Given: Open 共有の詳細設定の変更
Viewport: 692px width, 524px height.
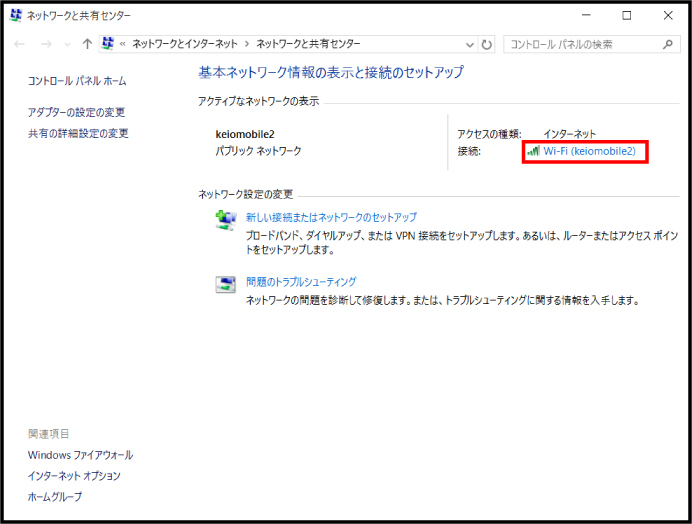Looking at the screenshot, I should pyautogui.click(x=78, y=133).
